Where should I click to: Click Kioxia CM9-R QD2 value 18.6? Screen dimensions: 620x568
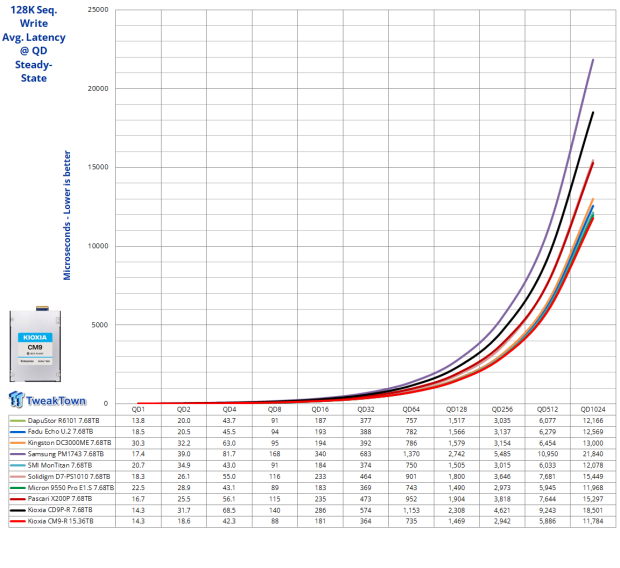click(183, 521)
